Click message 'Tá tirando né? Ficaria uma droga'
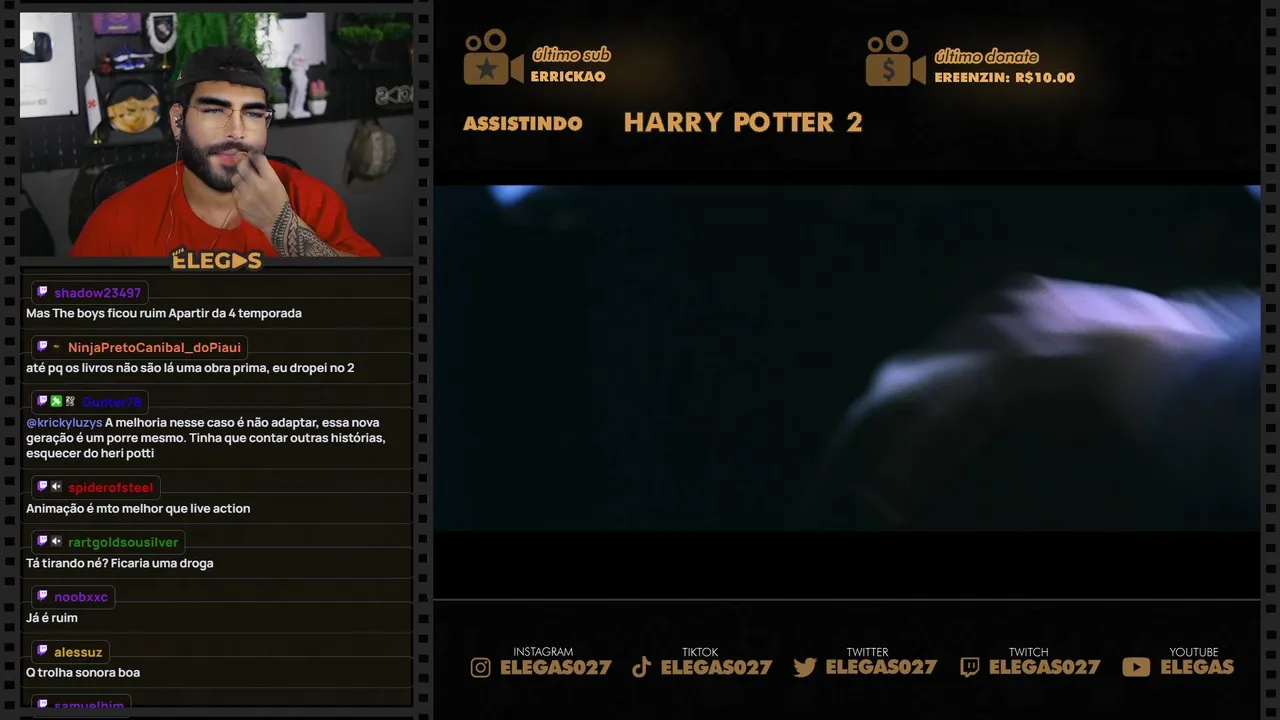1280x720 pixels. coord(120,563)
